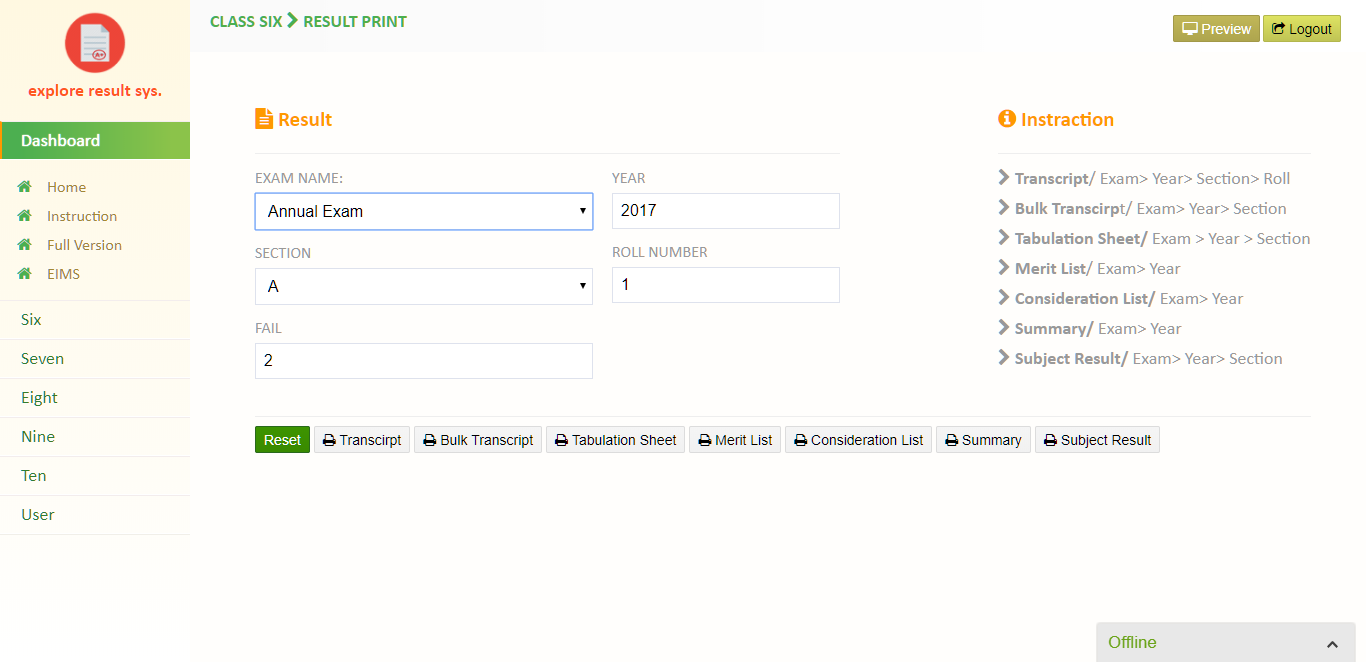1366x662 pixels.
Task: Open the Seven class menu item
Action: coord(42,359)
